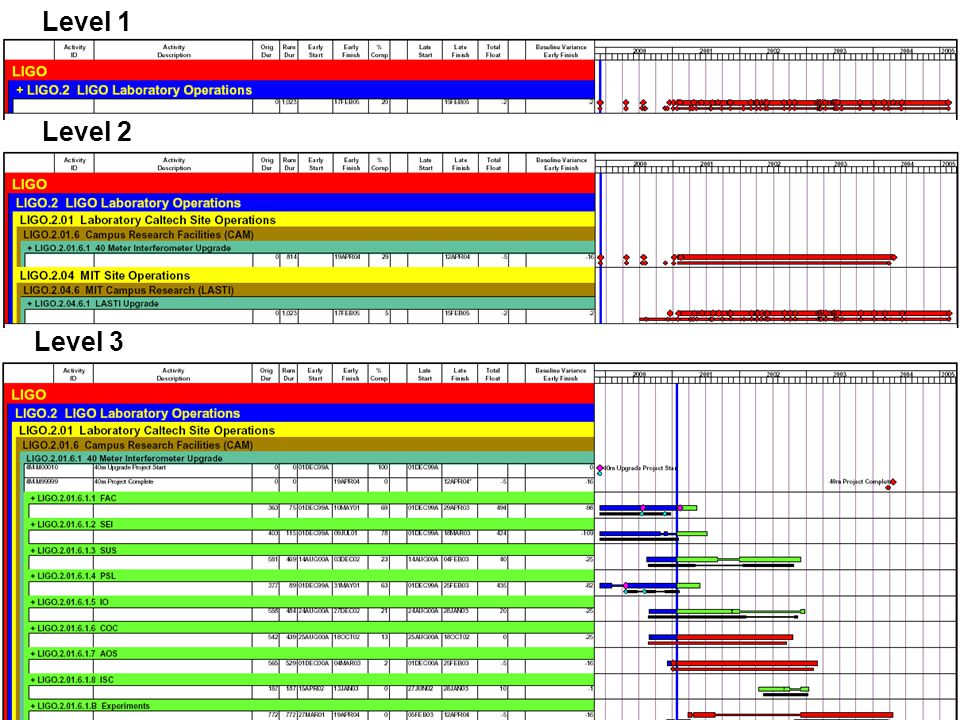Click Early Finish column header in Level 1
Image resolution: width=960 pixels, height=720 pixels.
click(351, 51)
